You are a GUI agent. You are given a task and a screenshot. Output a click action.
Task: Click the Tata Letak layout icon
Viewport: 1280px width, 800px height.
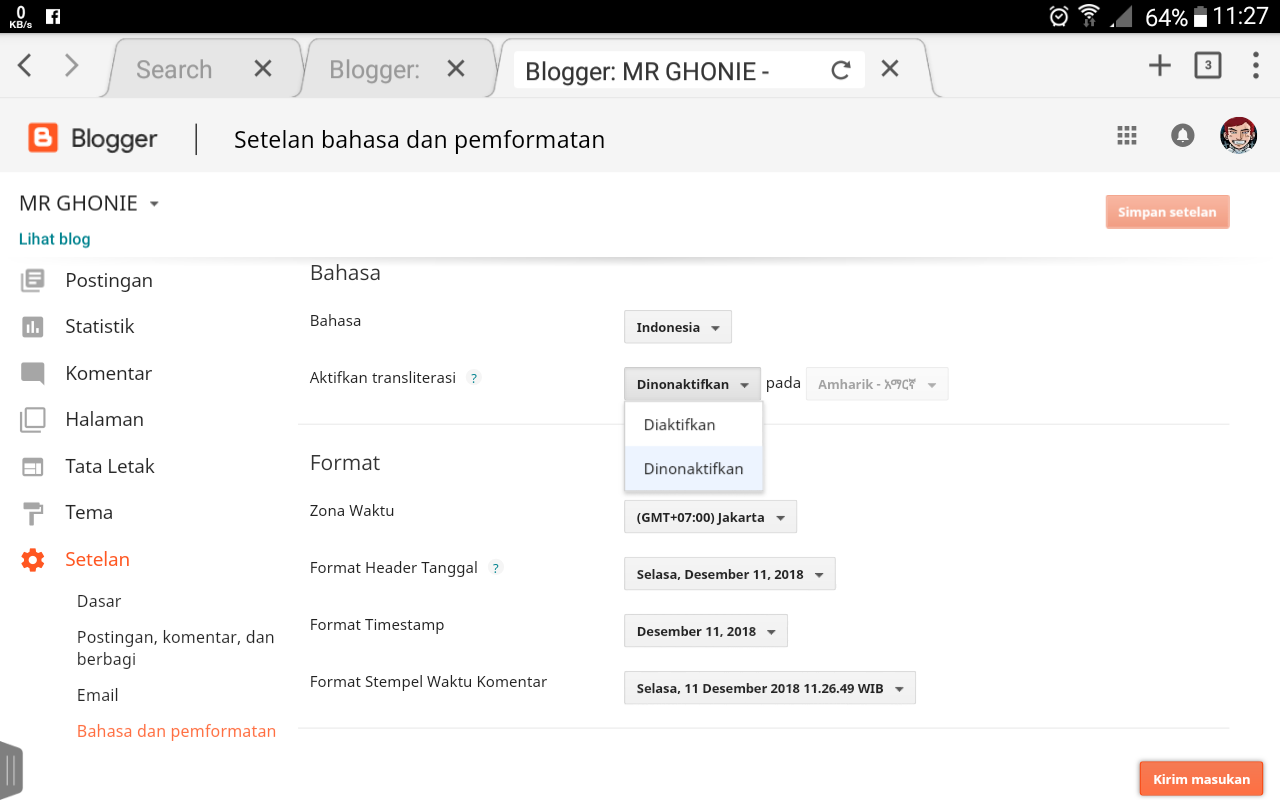(x=33, y=466)
